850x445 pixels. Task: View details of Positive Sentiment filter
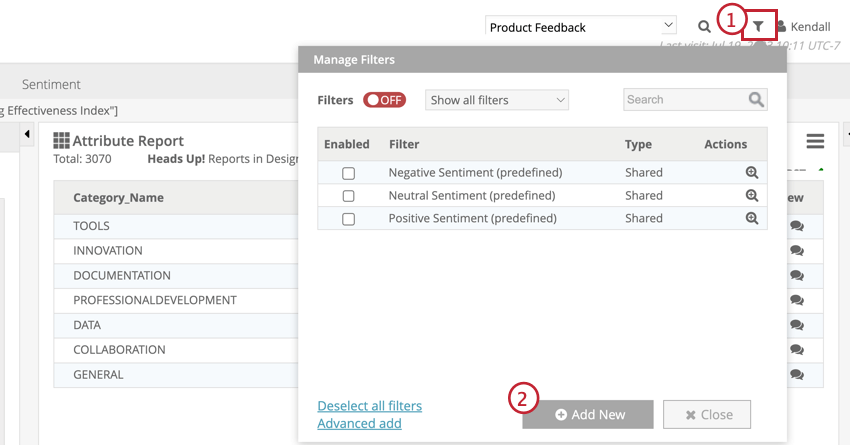[752, 218]
